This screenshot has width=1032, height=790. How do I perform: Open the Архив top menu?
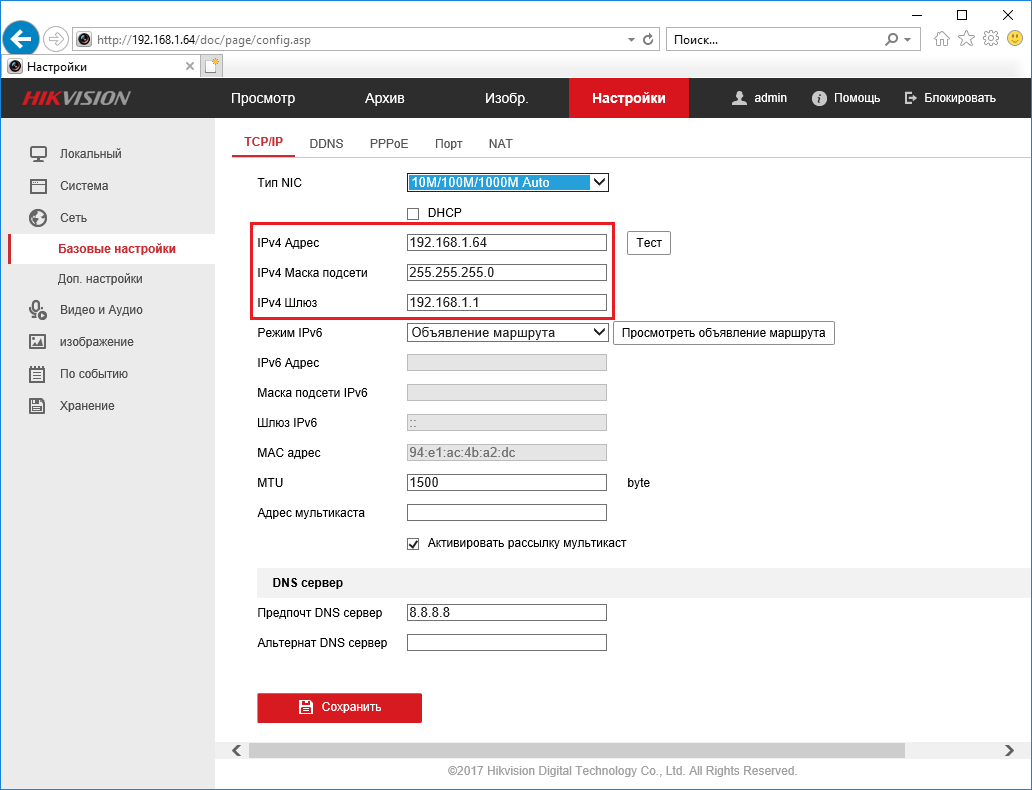[x=384, y=98]
